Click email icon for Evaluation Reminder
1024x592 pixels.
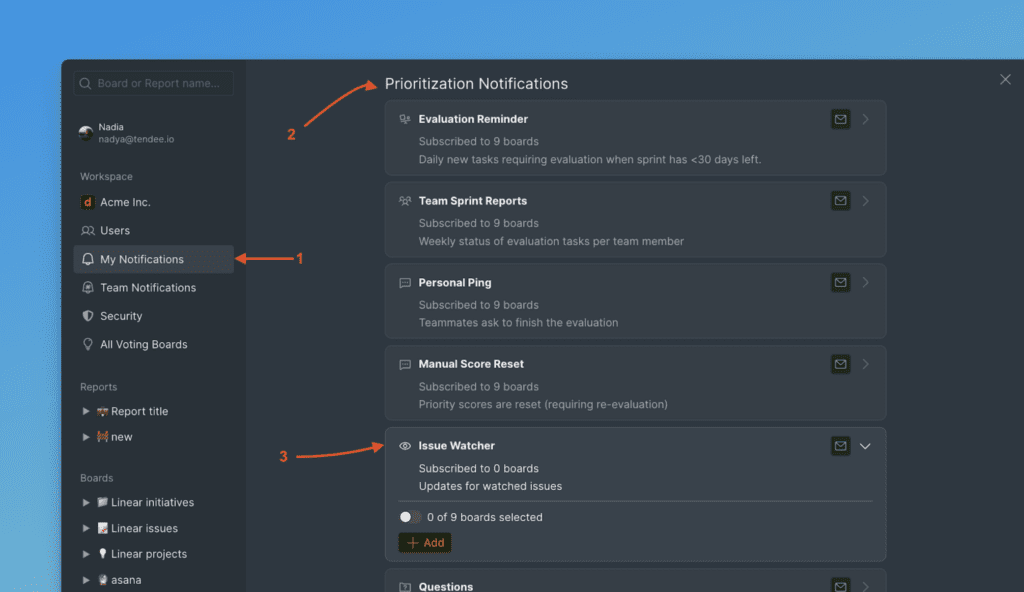[840, 120]
